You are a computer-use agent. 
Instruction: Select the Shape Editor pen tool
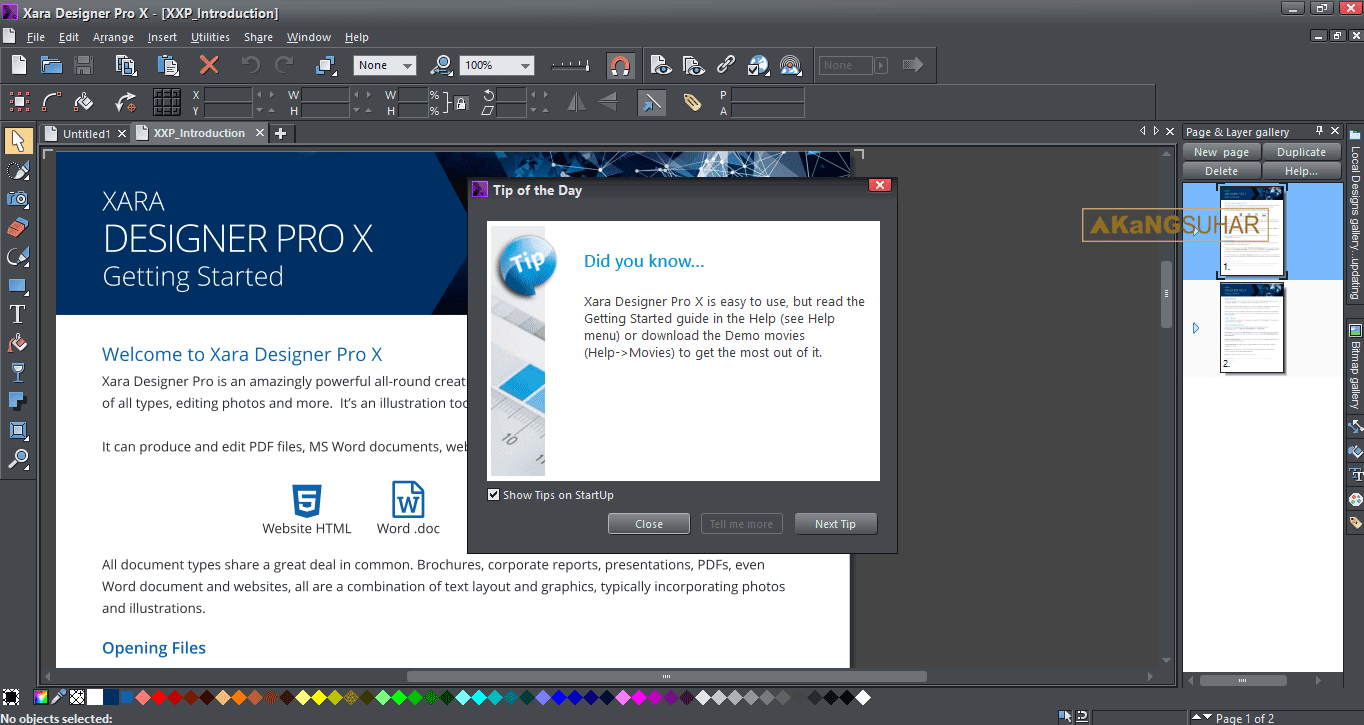pyautogui.click(x=17, y=257)
